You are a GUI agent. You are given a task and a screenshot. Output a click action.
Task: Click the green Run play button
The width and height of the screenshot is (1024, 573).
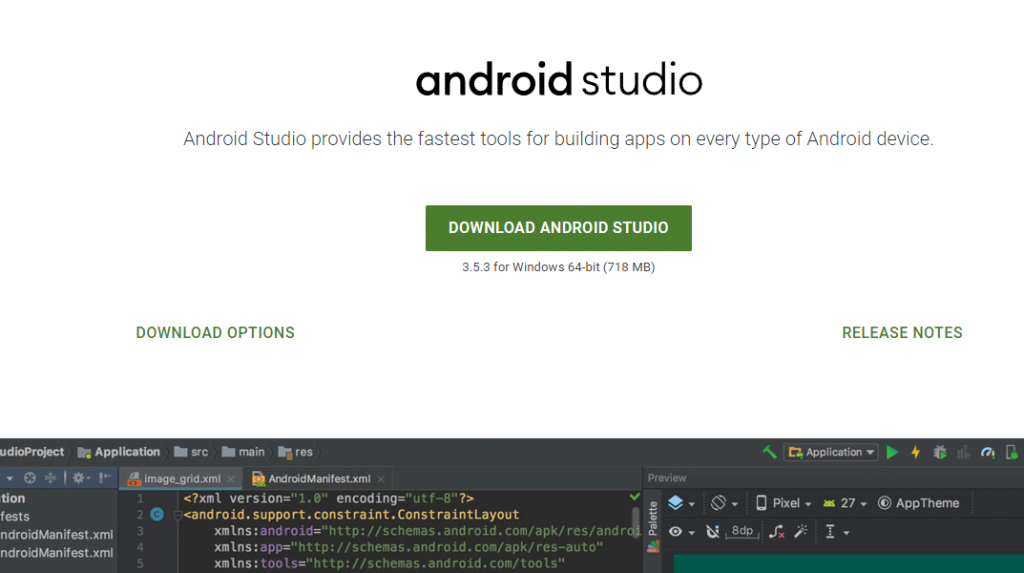click(x=892, y=452)
